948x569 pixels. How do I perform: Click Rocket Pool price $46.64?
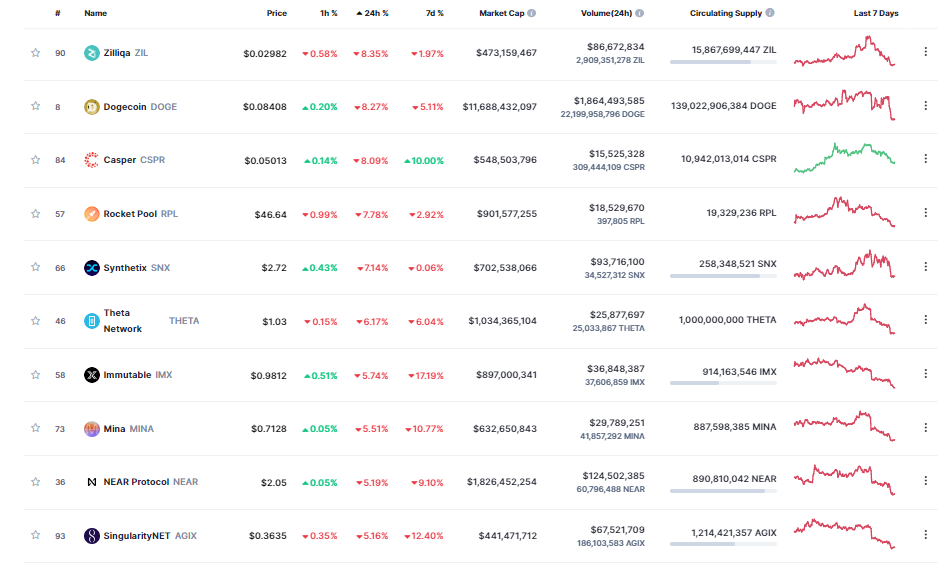click(x=270, y=214)
